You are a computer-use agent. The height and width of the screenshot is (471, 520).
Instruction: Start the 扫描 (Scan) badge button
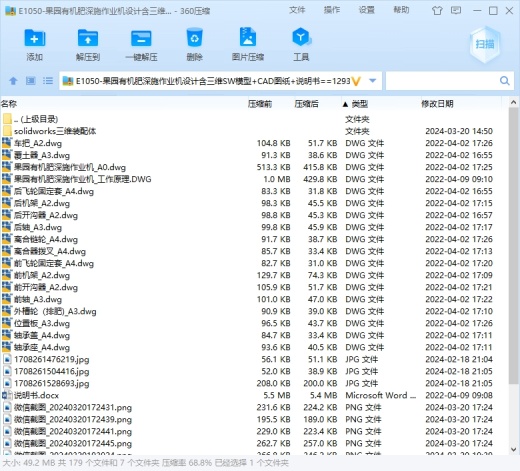(485, 44)
